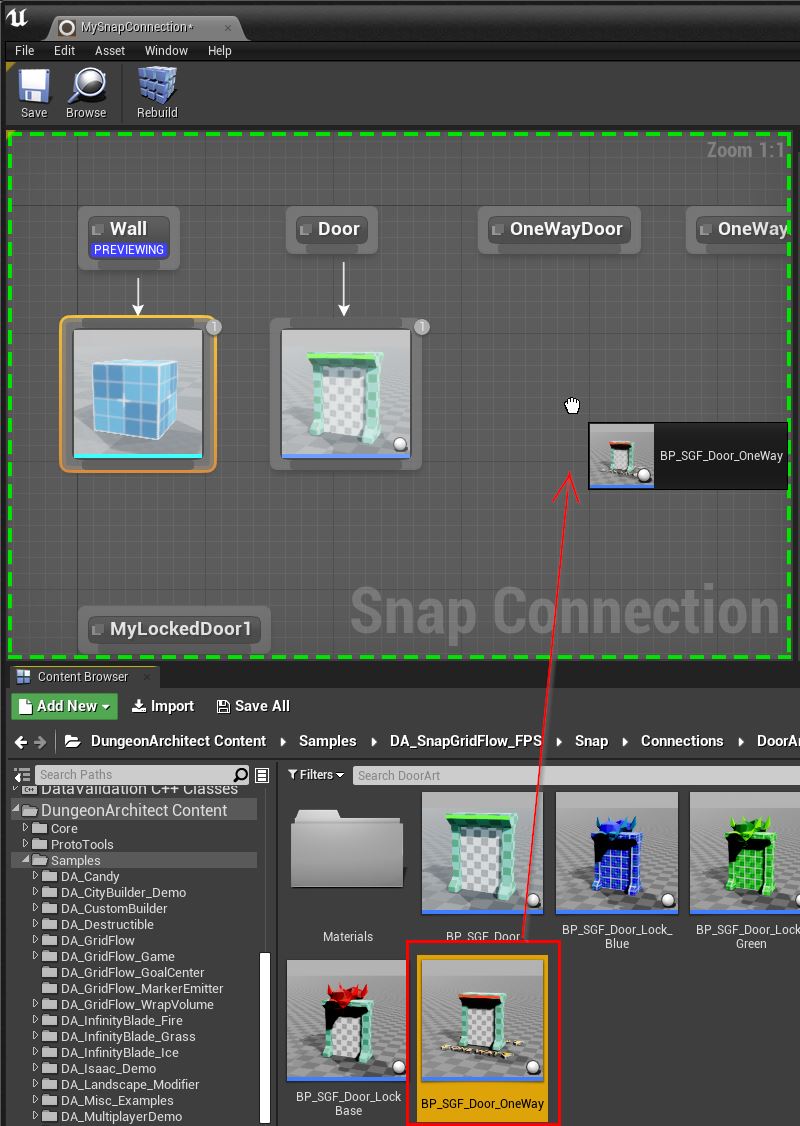
Task: Go forward with the right arrow icon
Action: 40,742
